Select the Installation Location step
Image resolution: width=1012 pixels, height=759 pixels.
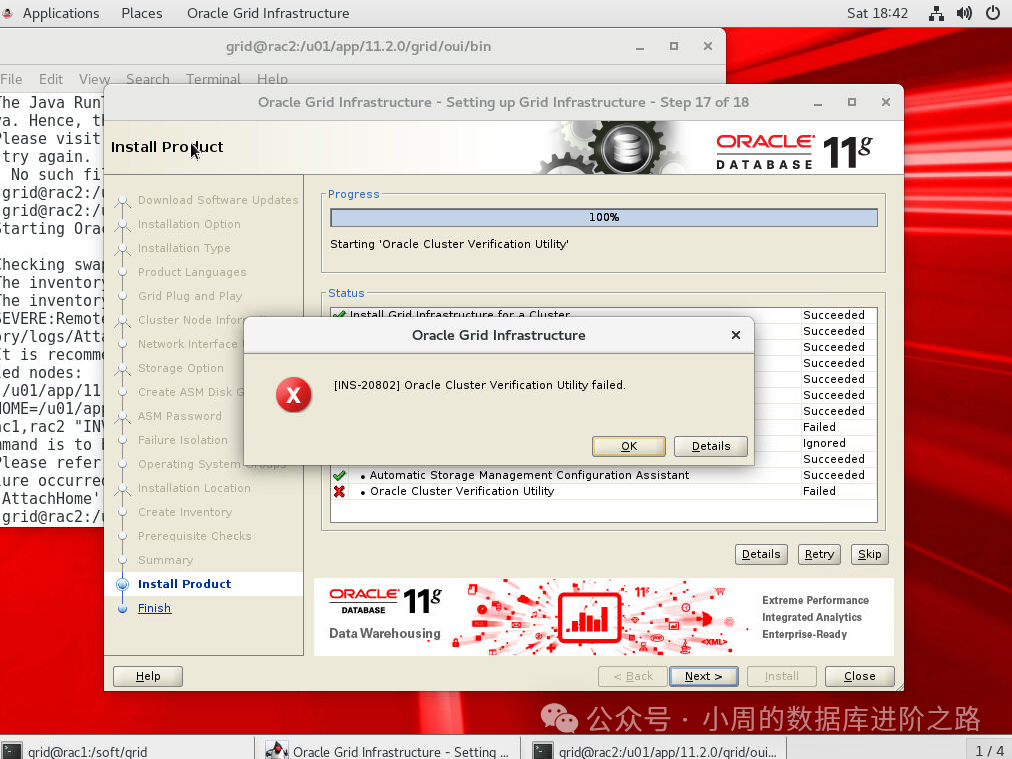click(194, 488)
